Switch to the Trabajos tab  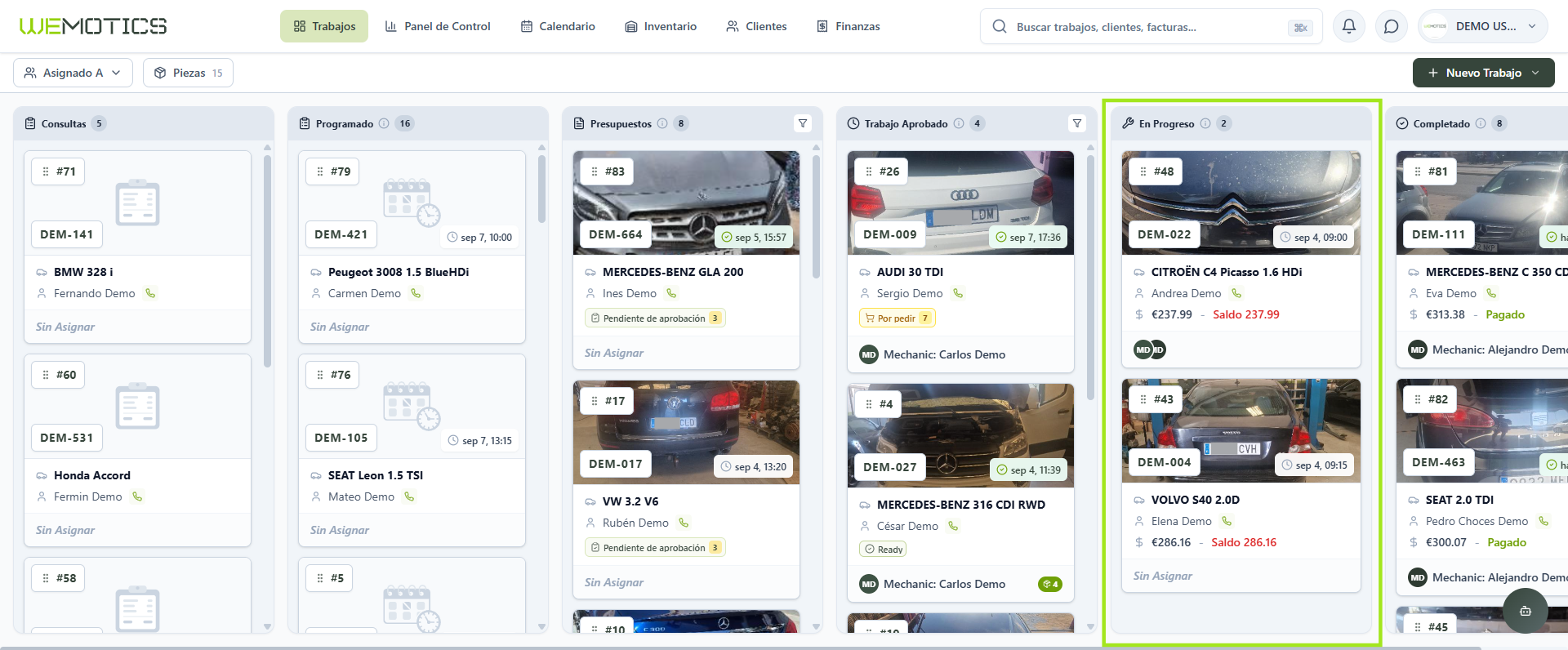(324, 26)
